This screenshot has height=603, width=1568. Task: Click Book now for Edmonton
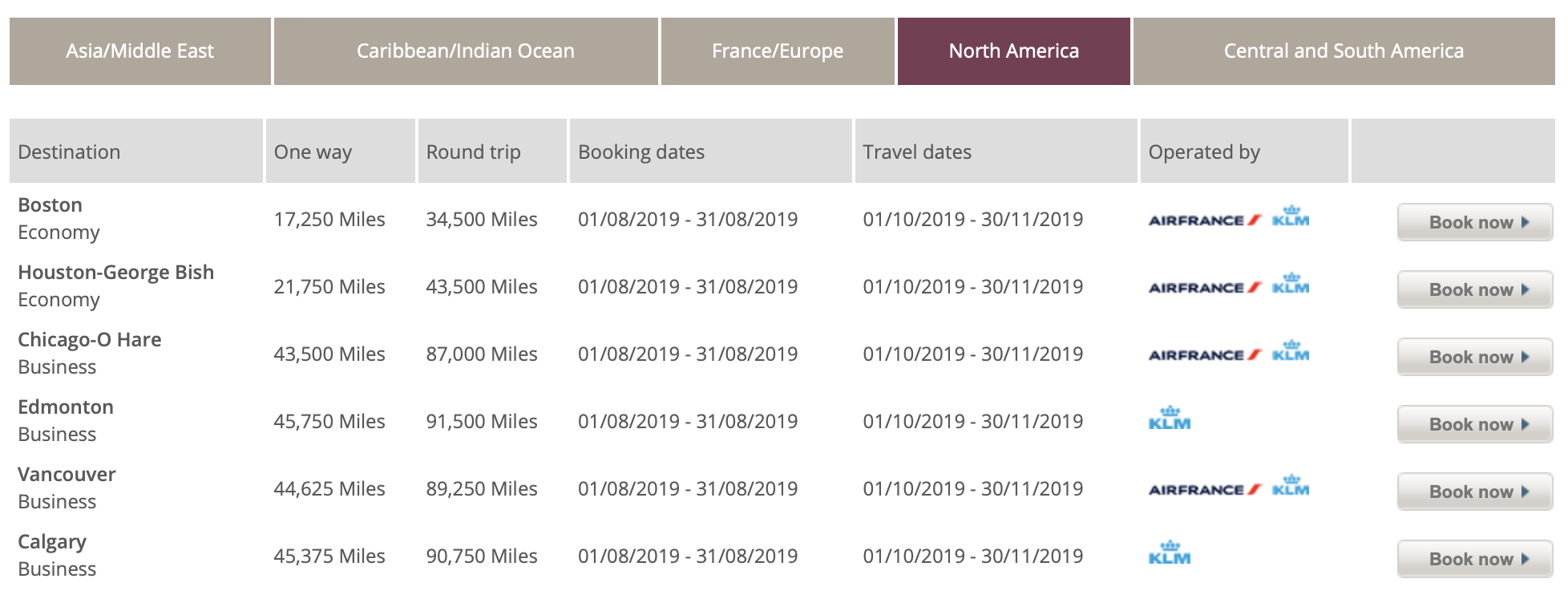point(1474,424)
